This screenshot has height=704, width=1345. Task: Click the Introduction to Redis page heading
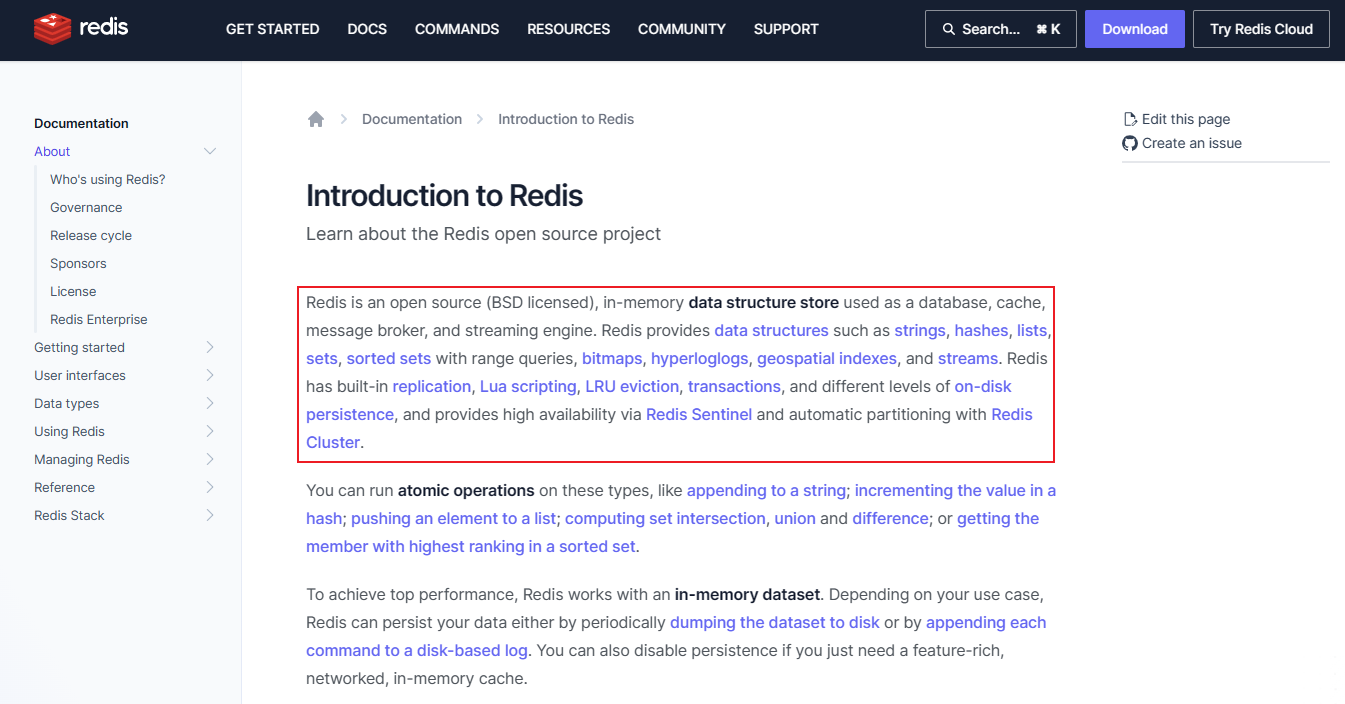pyautogui.click(x=445, y=195)
